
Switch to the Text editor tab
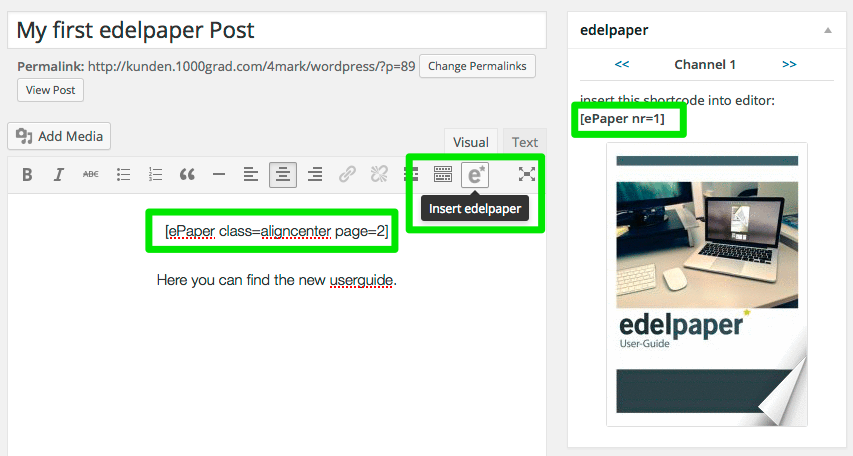524,142
